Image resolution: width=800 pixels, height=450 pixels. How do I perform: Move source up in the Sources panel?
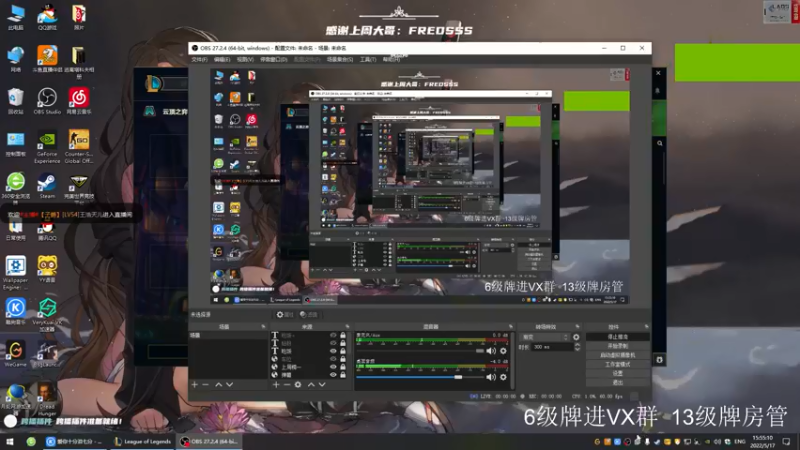(x=311, y=385)
